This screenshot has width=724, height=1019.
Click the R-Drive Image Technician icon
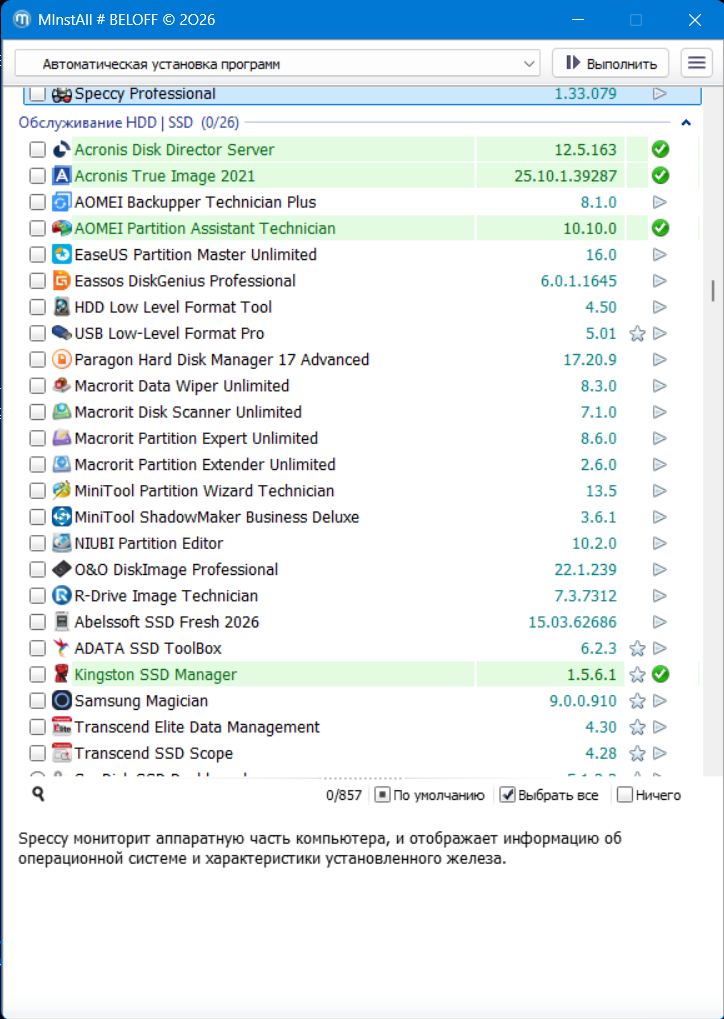click(x=62, y=596)
